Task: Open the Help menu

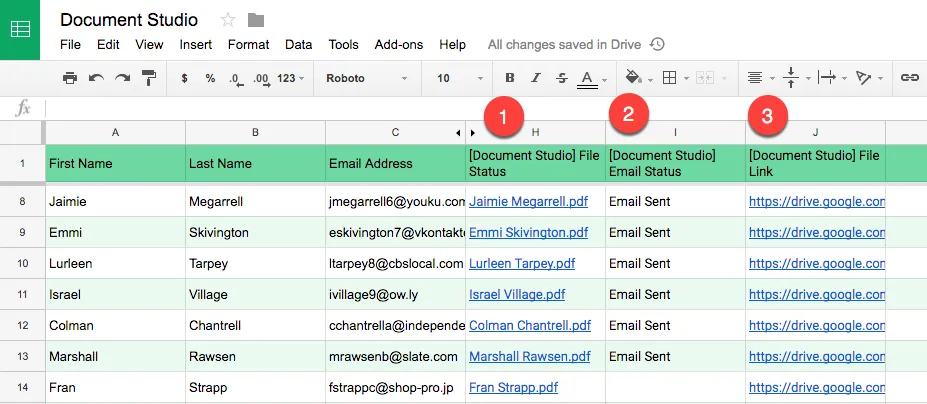Action: point(452,44)
